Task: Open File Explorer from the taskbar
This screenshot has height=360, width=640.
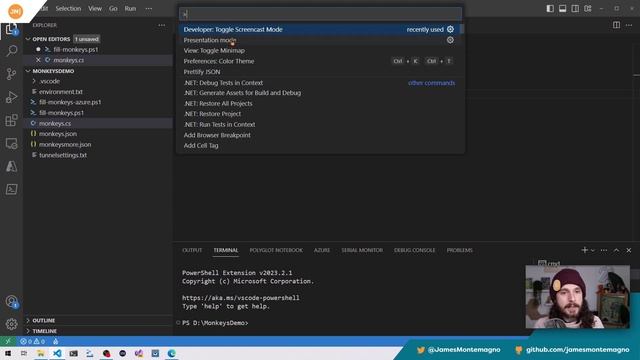Action: pos(40,353)
